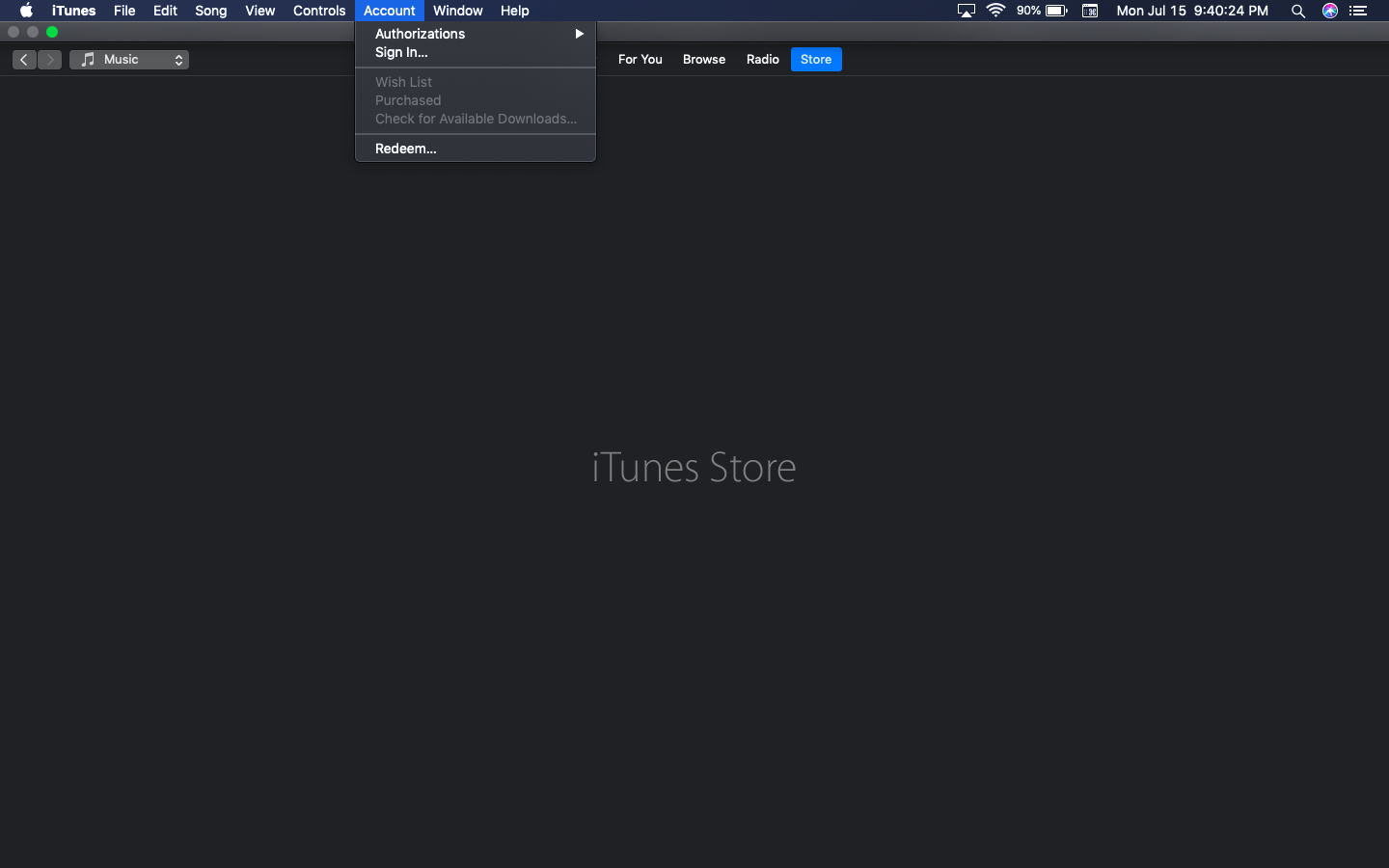Viewport: 1389px width, 868px height.
Task: Switch to the Radio tab
Action: 763,60
